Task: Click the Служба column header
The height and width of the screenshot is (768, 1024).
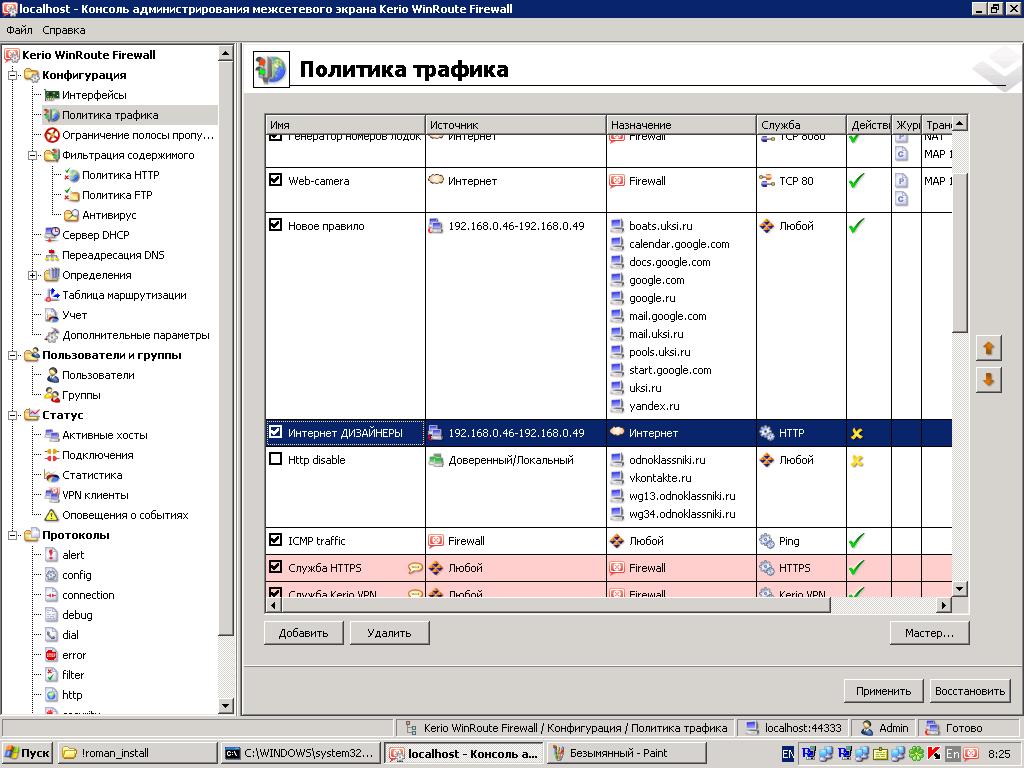Action: 801,124
